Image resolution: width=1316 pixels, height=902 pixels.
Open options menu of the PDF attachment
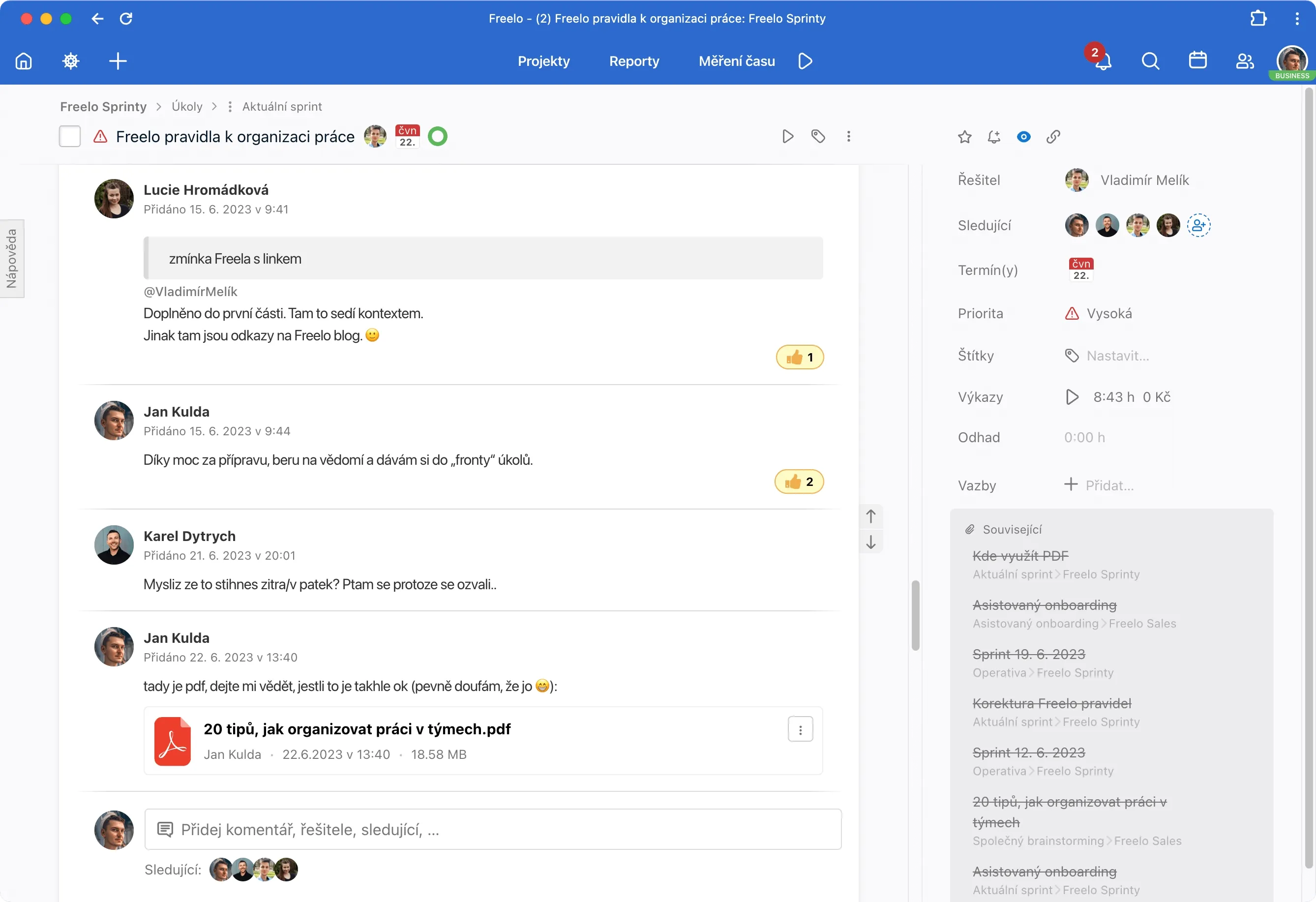(x=800, y=730)
